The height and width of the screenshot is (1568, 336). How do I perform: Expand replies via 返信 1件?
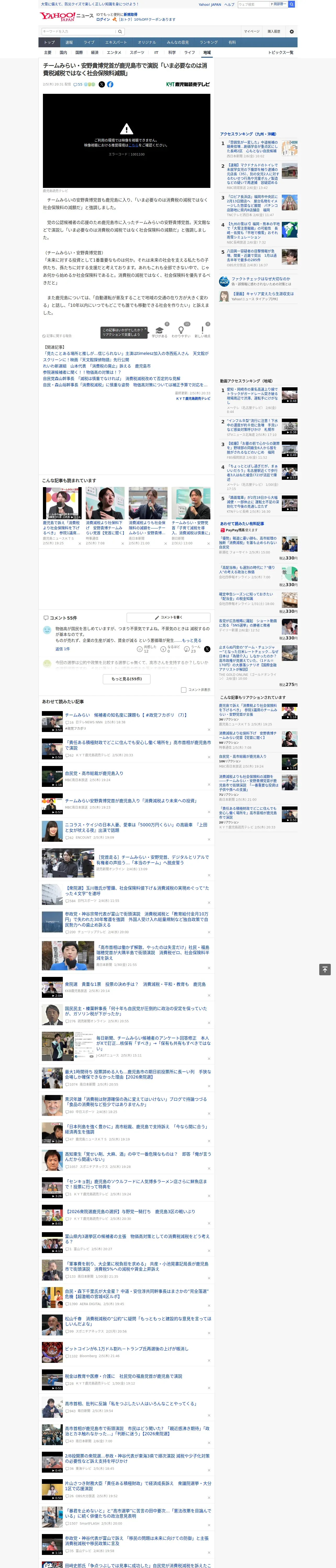pos(63,649)
